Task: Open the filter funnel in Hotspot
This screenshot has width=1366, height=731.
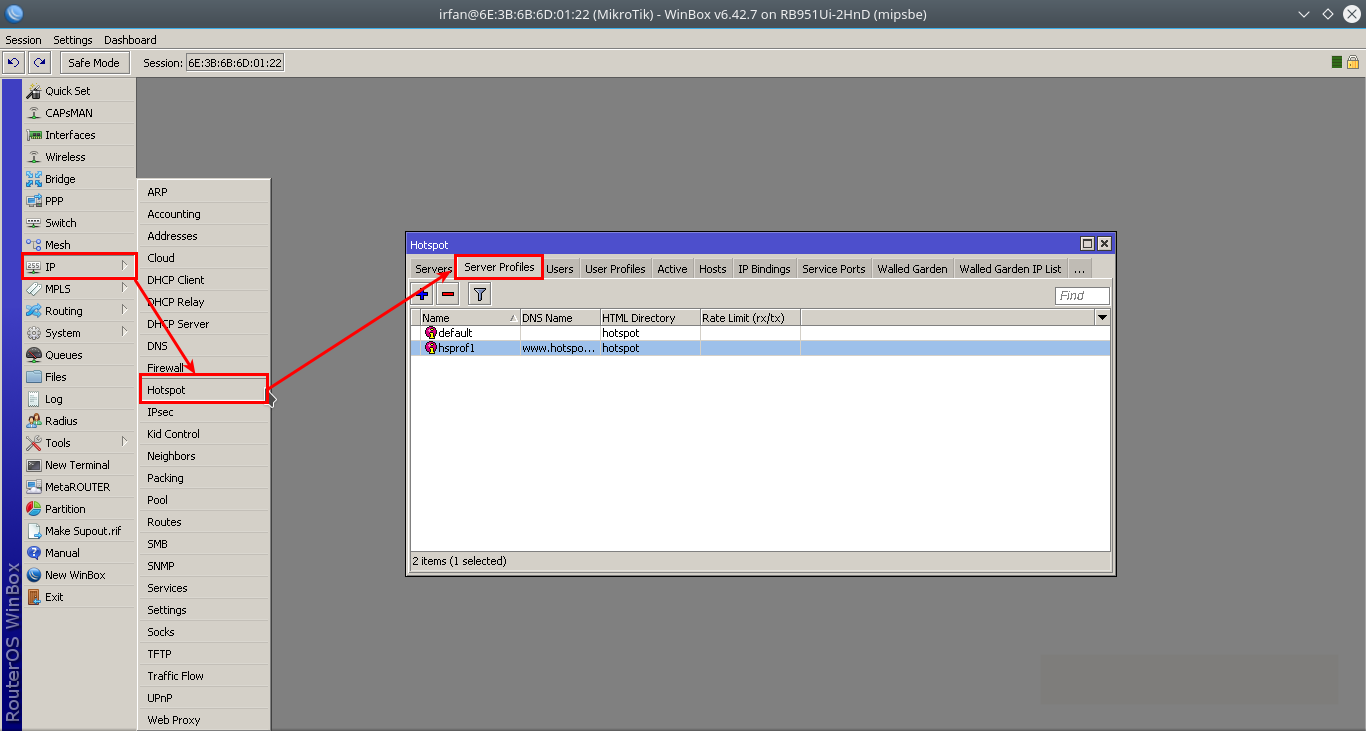Action: pos(480,294)
